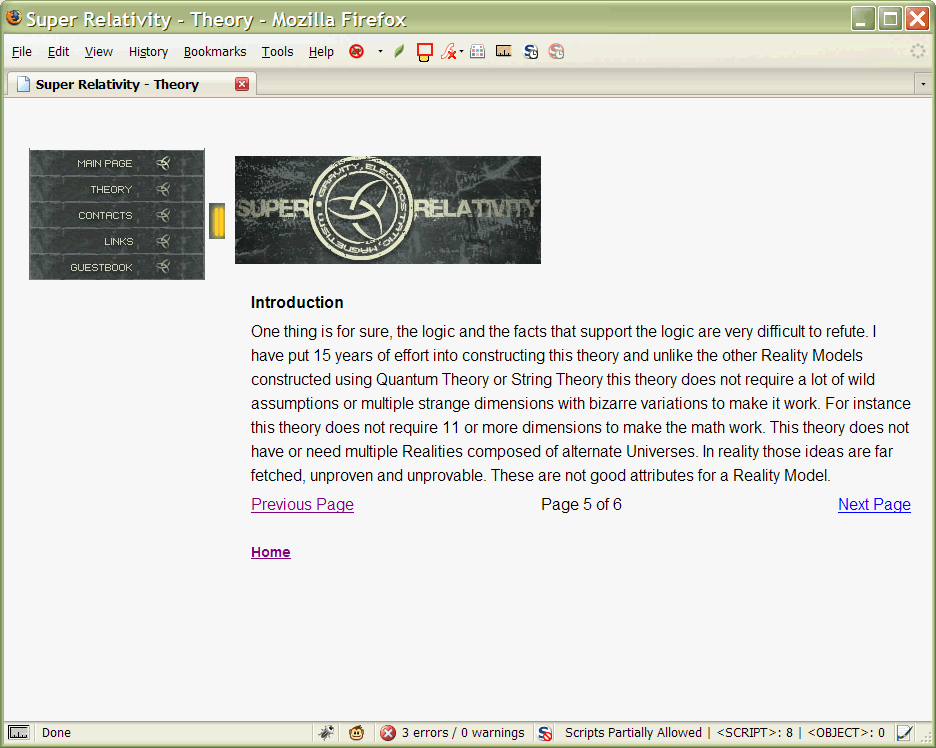Screen dimensions: 936x748
Task: Click 'Scripts Partially Allowed' status text
Action: (x=633, y=732)
